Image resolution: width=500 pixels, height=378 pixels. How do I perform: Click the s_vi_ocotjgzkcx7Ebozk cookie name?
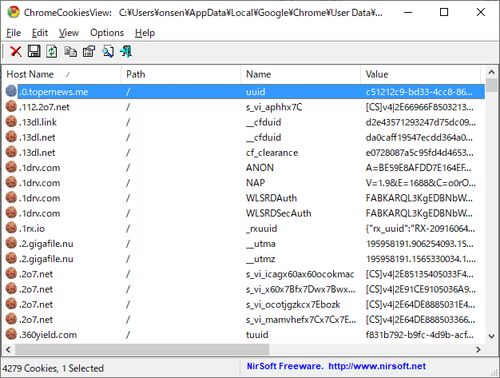click(293, 305)
